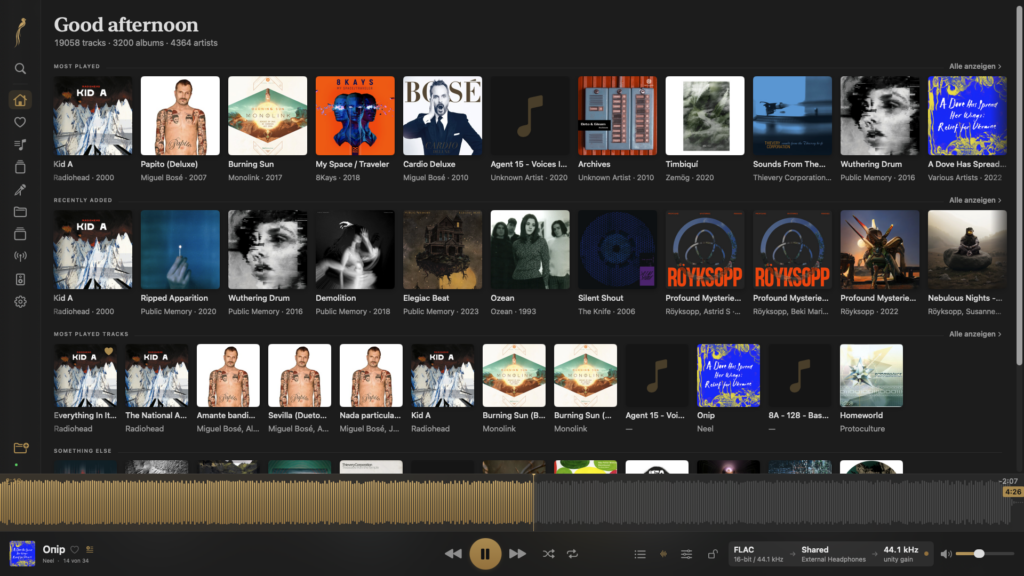Viewport: 1024px width, 576px height.
Task: Click the 'Monolink · 2017' album subtitle
Action: click(253, 178)
